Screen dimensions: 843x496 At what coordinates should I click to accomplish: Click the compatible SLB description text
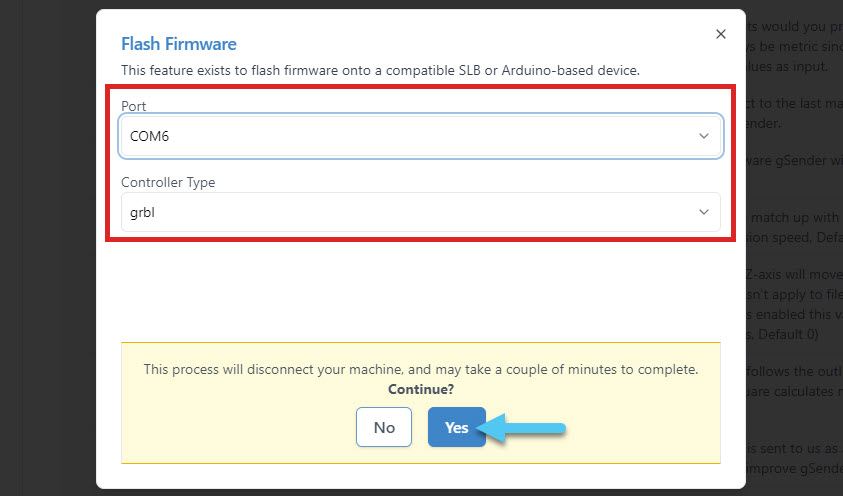tap(380, 70)
